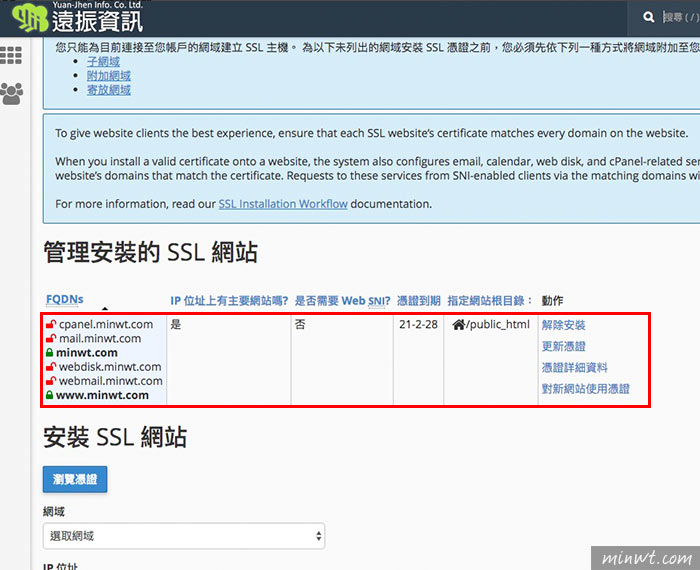Select the www.minwt.com entry
700x570 pixels.
102,395
